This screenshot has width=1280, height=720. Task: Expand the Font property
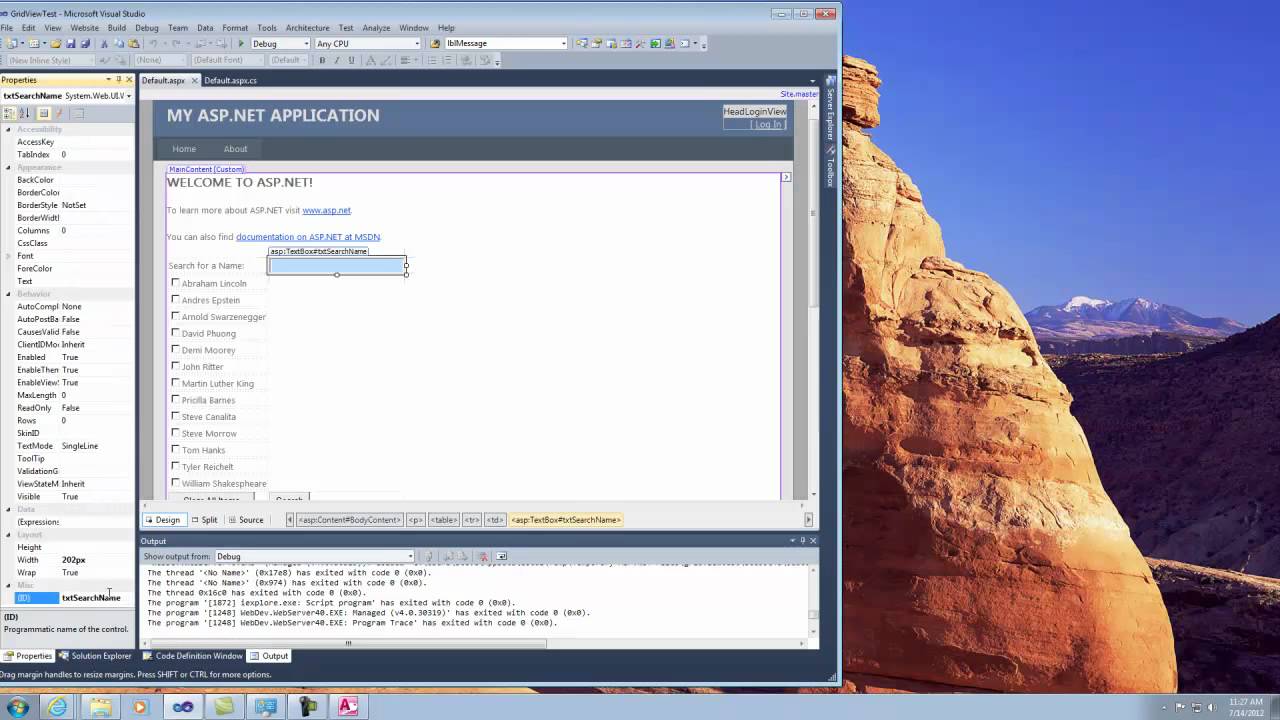(x=8, y=256)
